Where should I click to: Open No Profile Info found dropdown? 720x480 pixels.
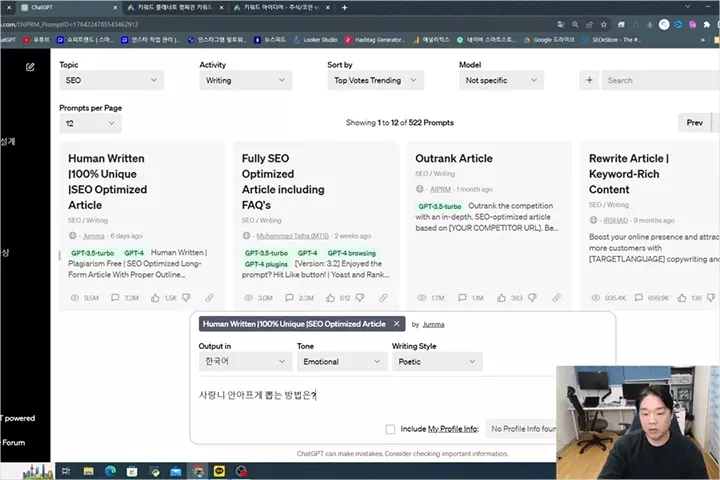click(521, 429)
